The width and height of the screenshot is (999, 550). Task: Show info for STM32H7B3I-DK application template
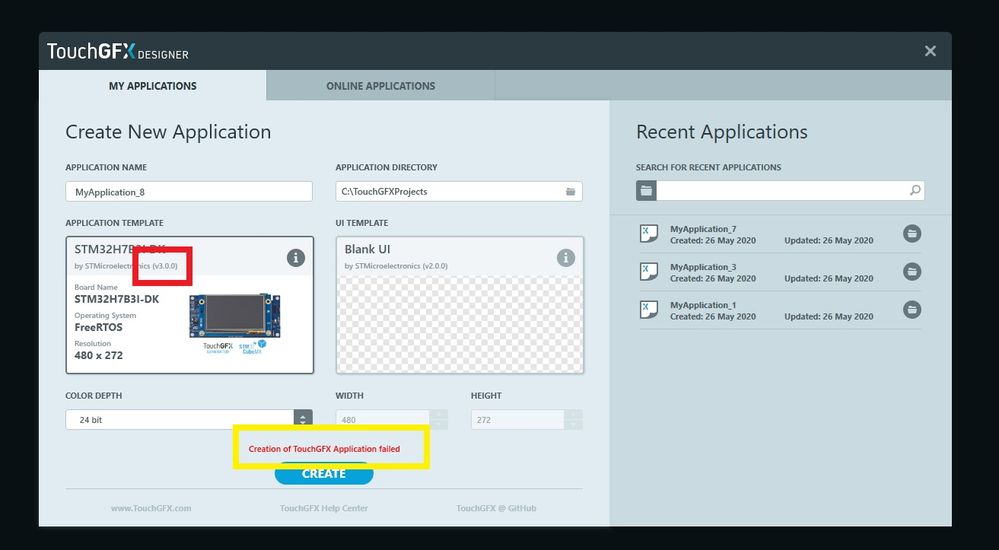click(296, 257)
